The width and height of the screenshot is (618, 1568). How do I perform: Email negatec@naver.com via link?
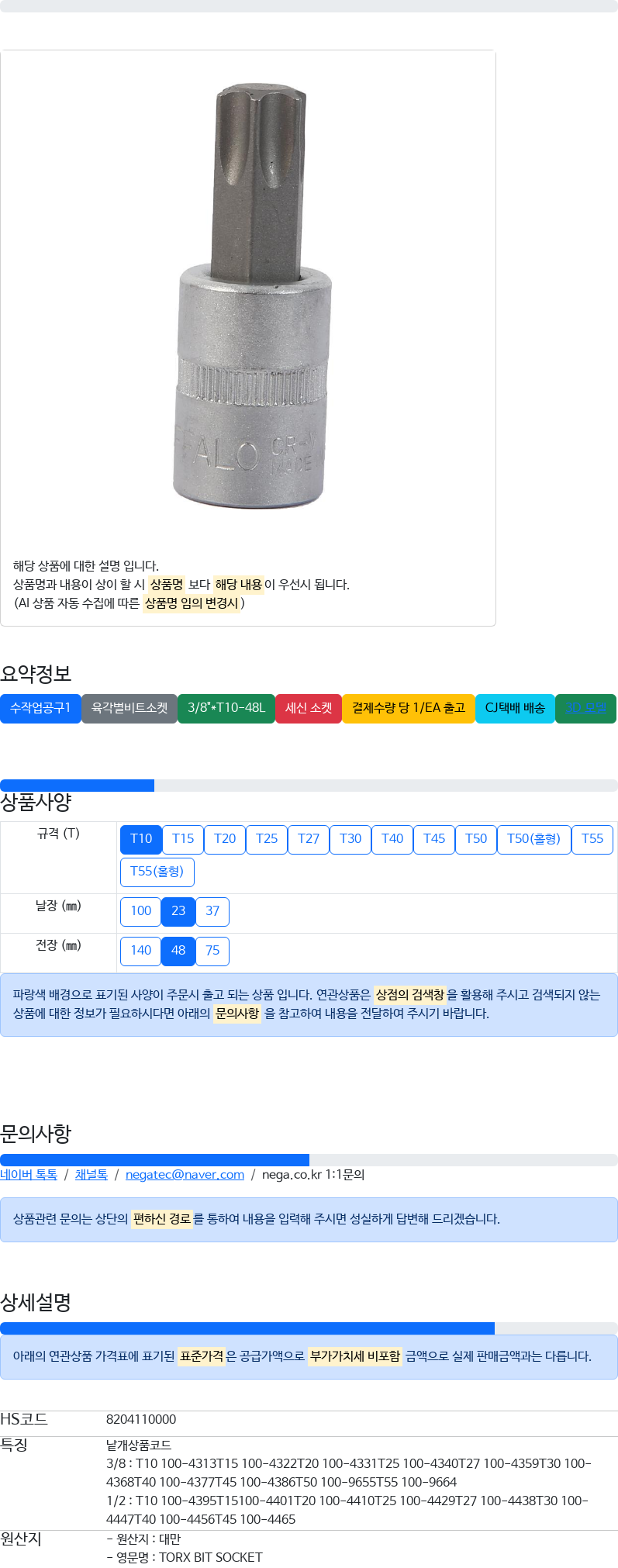(185, 1174)
